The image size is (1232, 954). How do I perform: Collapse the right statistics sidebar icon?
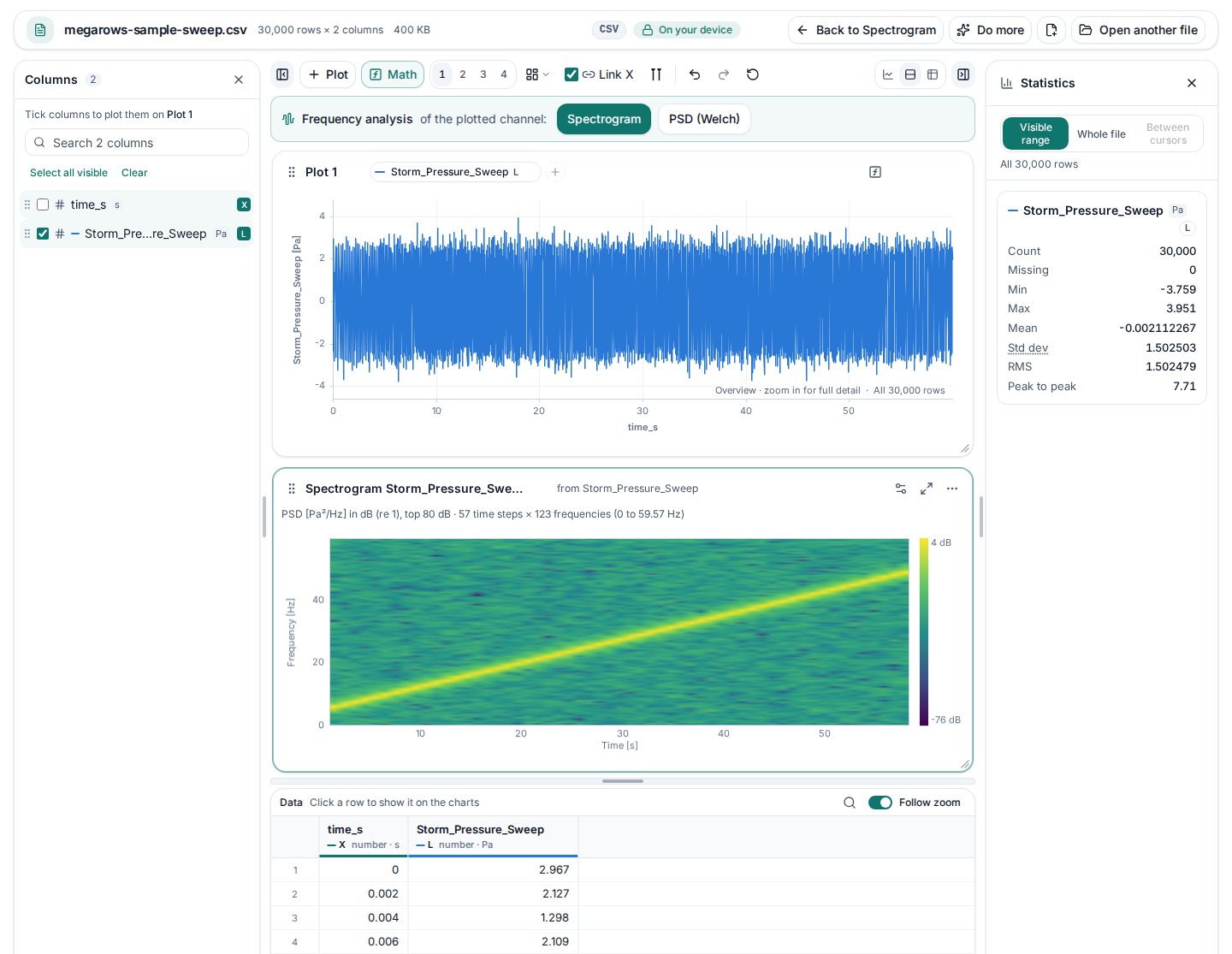click(963, 74)
